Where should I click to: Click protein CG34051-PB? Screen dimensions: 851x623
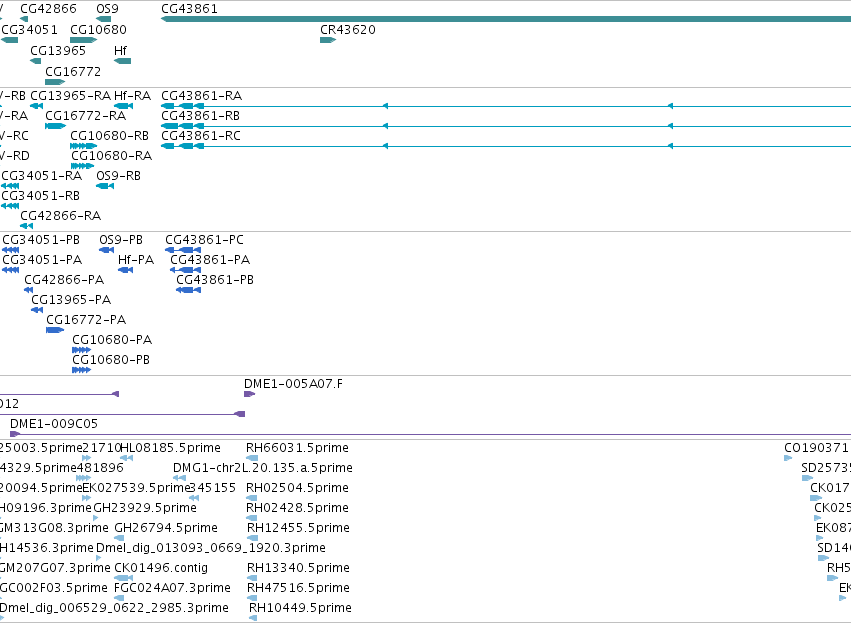(x=11, y=250)
